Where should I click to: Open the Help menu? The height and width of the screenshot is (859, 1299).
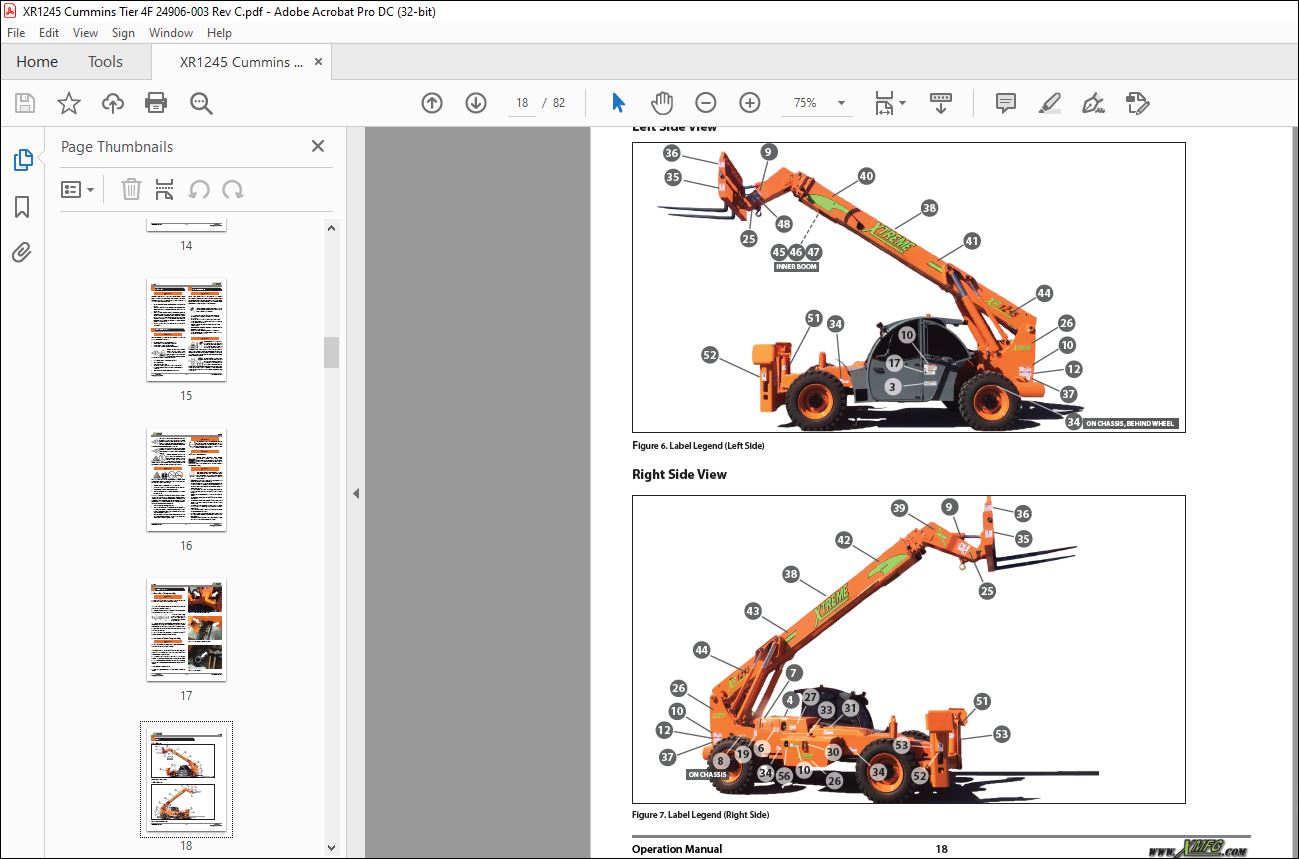click(x=219, y=33)
